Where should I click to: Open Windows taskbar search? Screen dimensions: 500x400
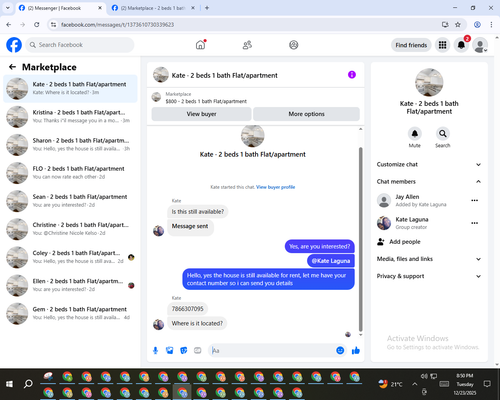28,384
